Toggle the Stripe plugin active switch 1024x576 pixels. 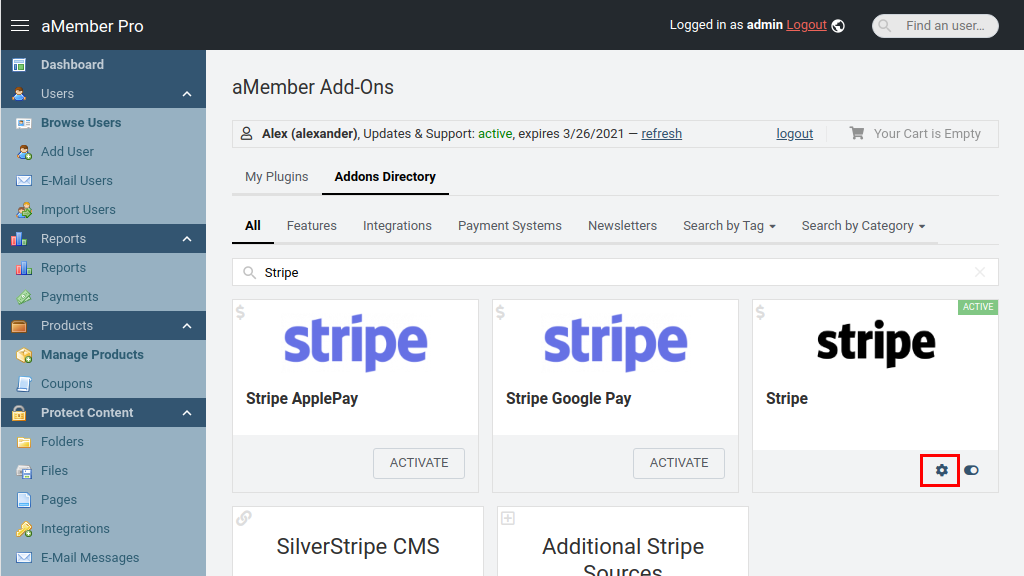click(971, 470)
